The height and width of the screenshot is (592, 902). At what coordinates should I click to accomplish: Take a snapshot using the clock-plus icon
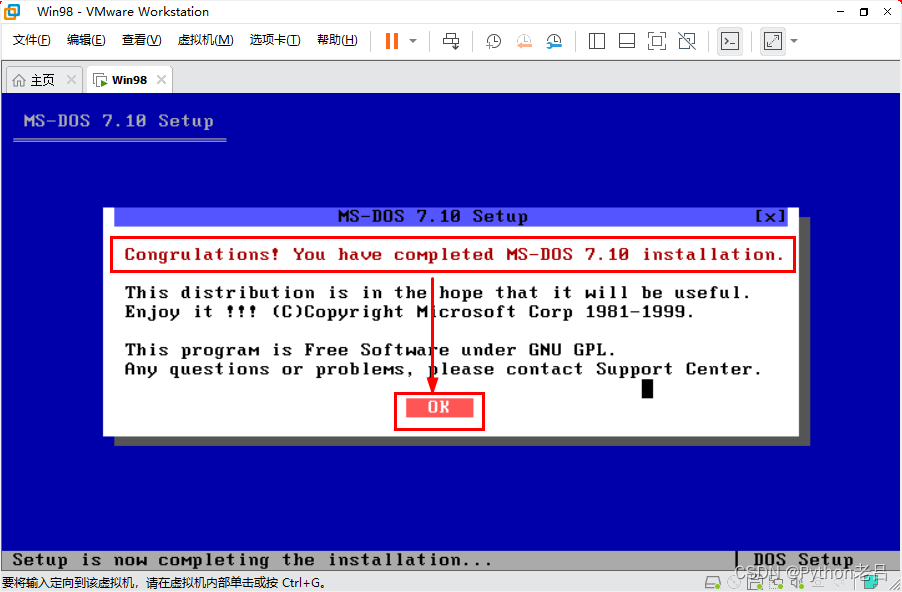click(x=493, y=41)
